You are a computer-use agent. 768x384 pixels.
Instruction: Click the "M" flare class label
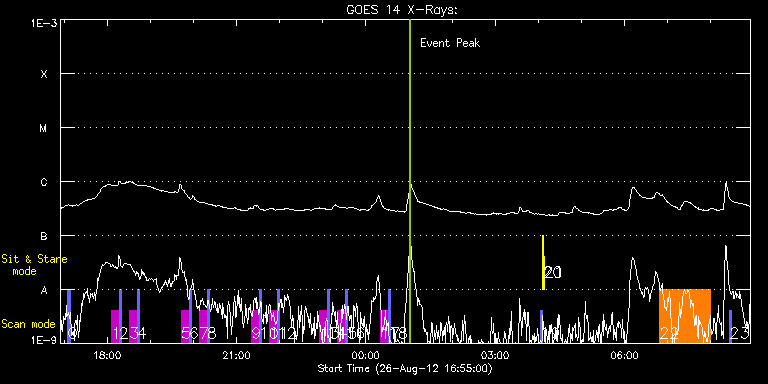(x=44, y=128)
